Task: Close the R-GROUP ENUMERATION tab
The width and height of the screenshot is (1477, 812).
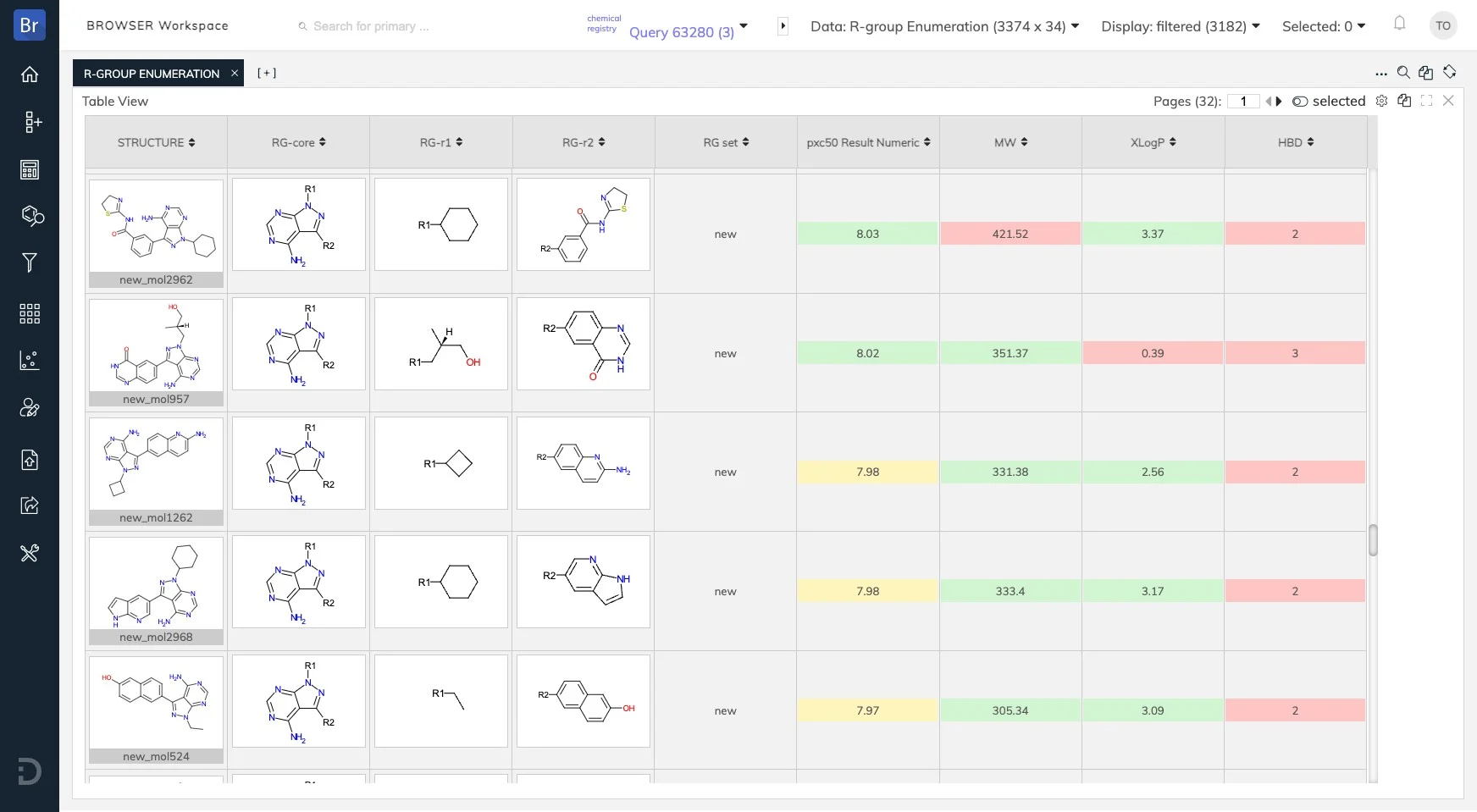Action: [x=235, y=74]
